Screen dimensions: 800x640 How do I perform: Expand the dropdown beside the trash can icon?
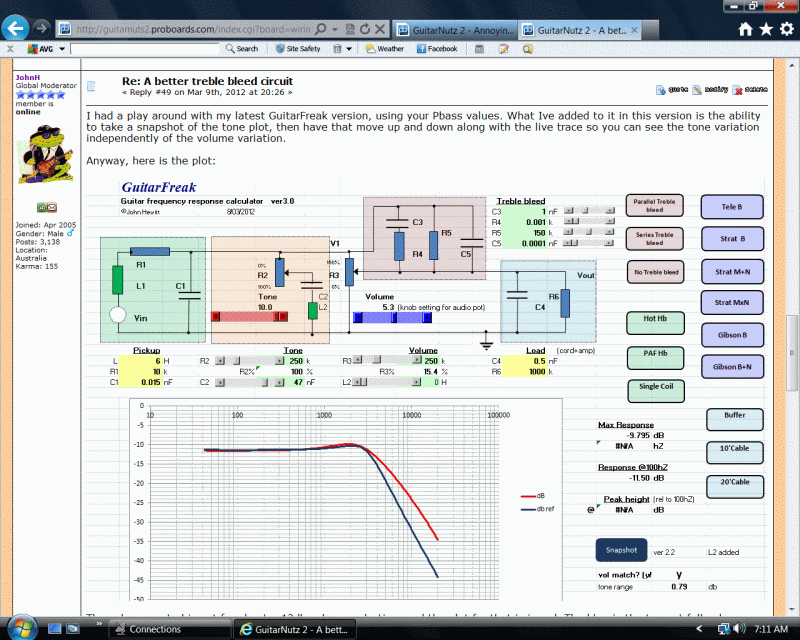349,49
